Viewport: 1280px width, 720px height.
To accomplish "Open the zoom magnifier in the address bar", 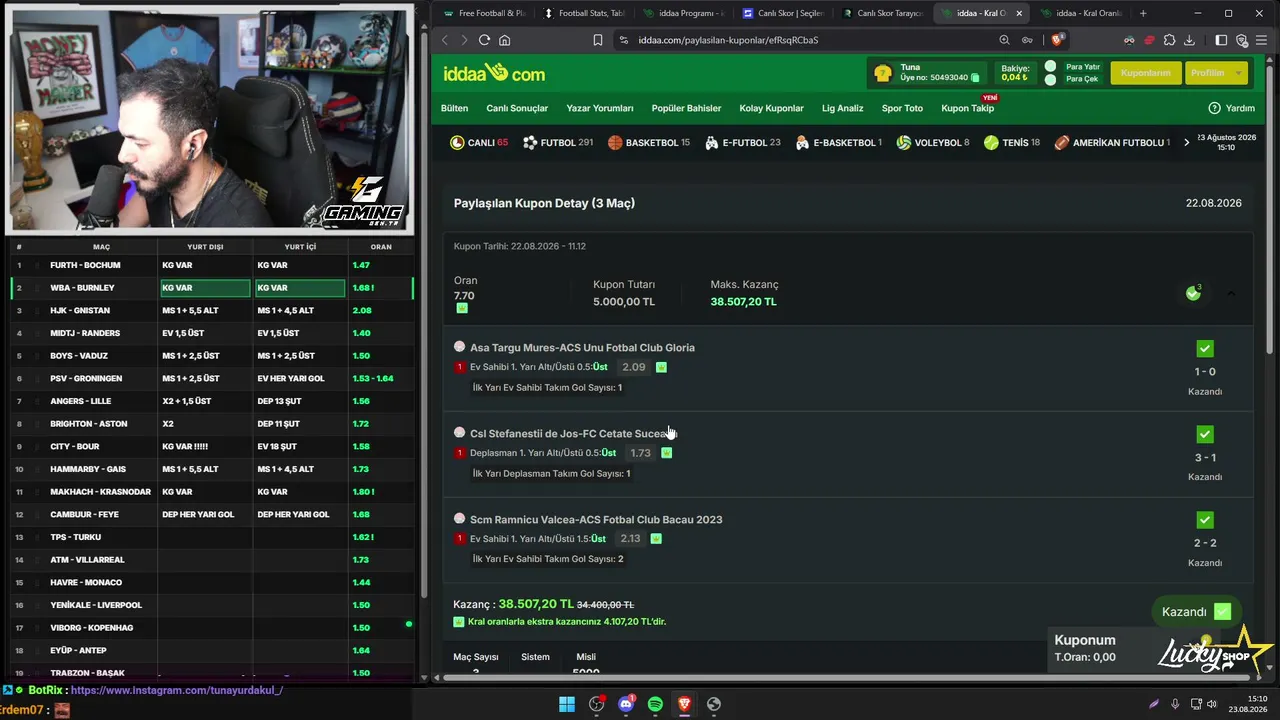I will click(1004, 40).
